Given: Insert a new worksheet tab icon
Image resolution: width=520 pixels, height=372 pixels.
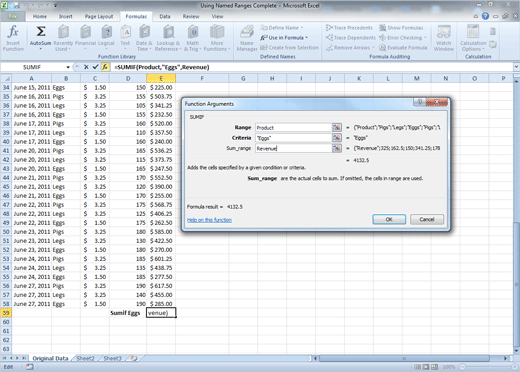Looking at the screenshot, I should click(x=134, y=358).
